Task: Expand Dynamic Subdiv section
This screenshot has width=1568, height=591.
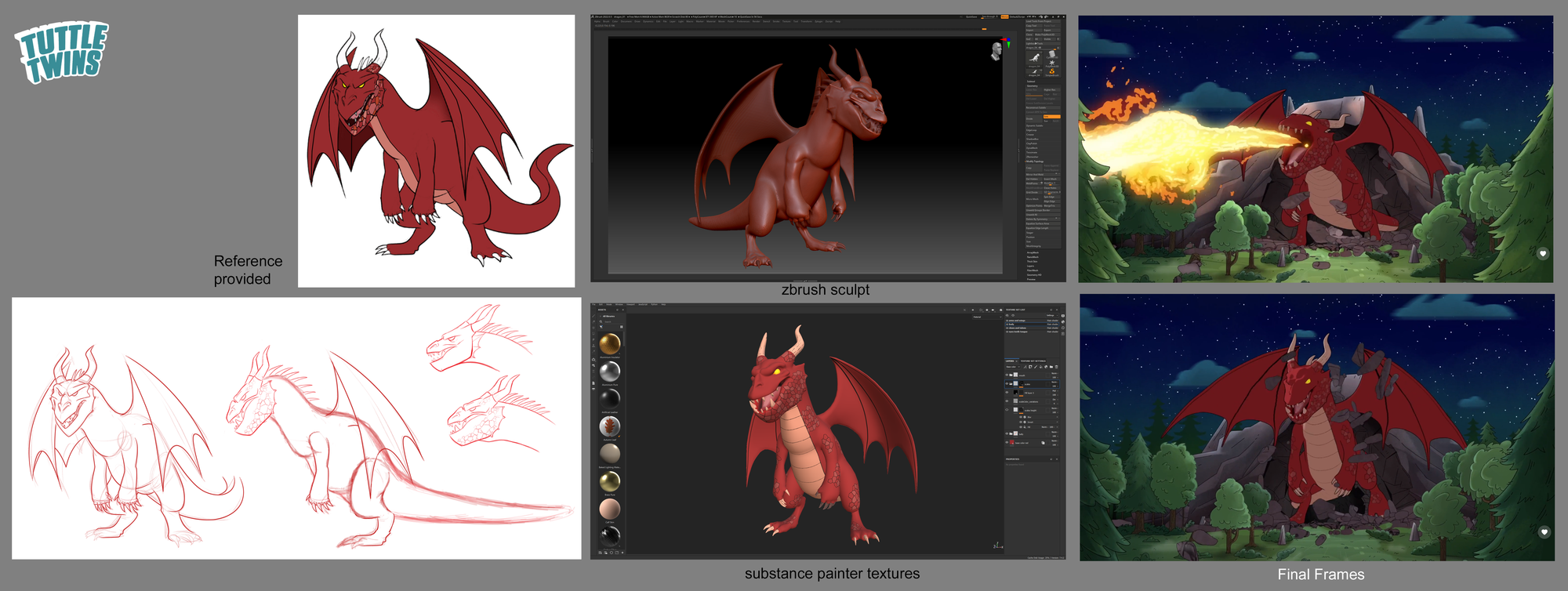Action: [x=1035, y=125]
